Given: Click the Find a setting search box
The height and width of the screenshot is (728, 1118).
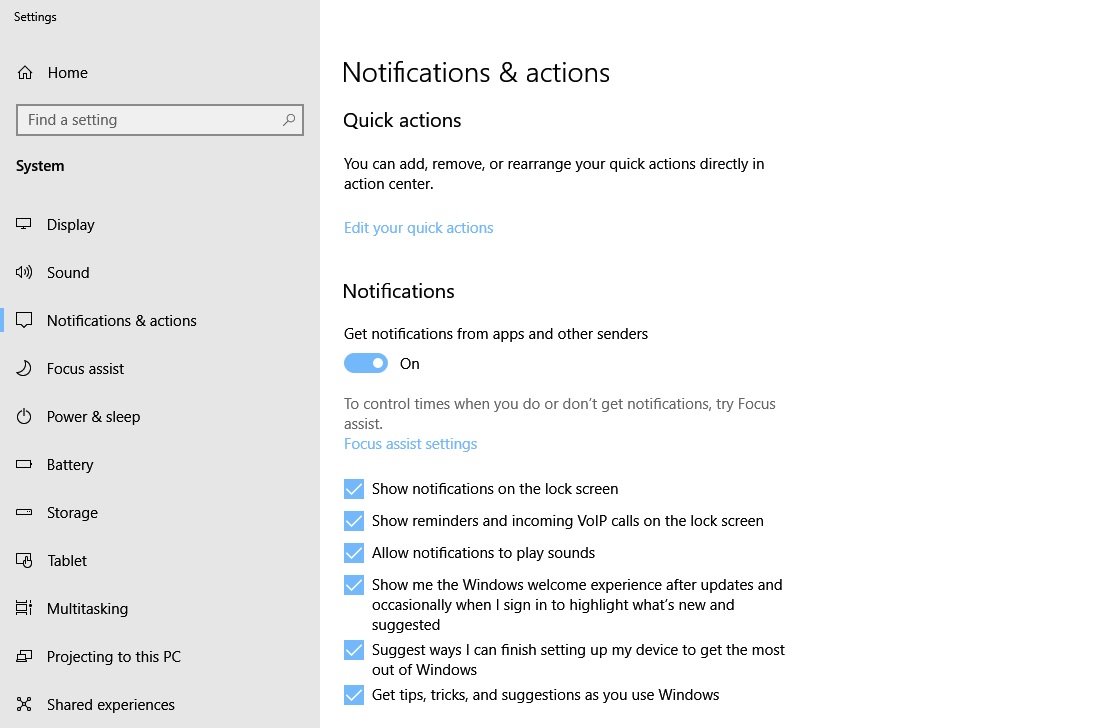Looking at the screenshot, I should [x=148, y=120].
